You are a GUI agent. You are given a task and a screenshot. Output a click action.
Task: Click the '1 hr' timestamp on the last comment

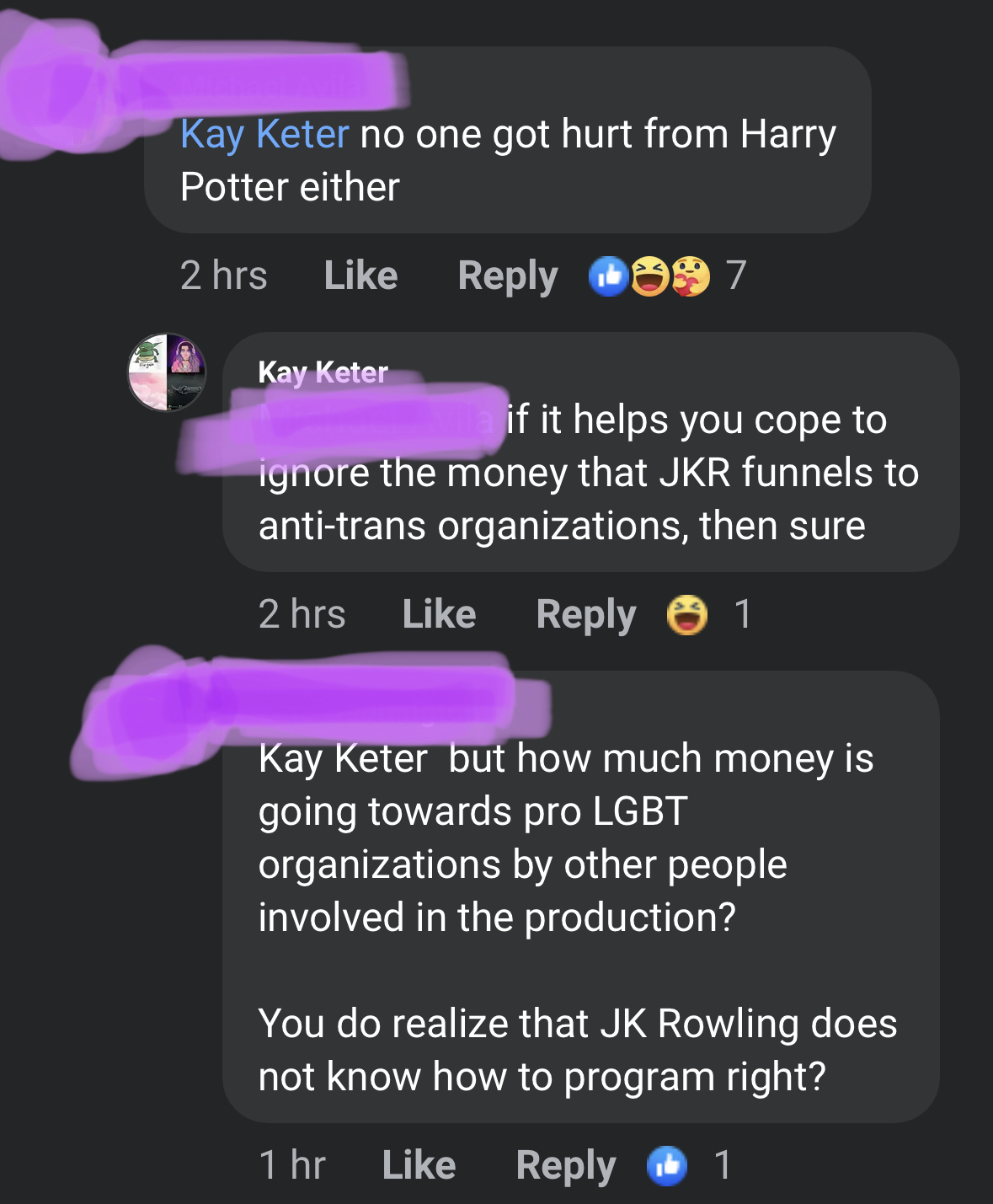point(292,1165)
